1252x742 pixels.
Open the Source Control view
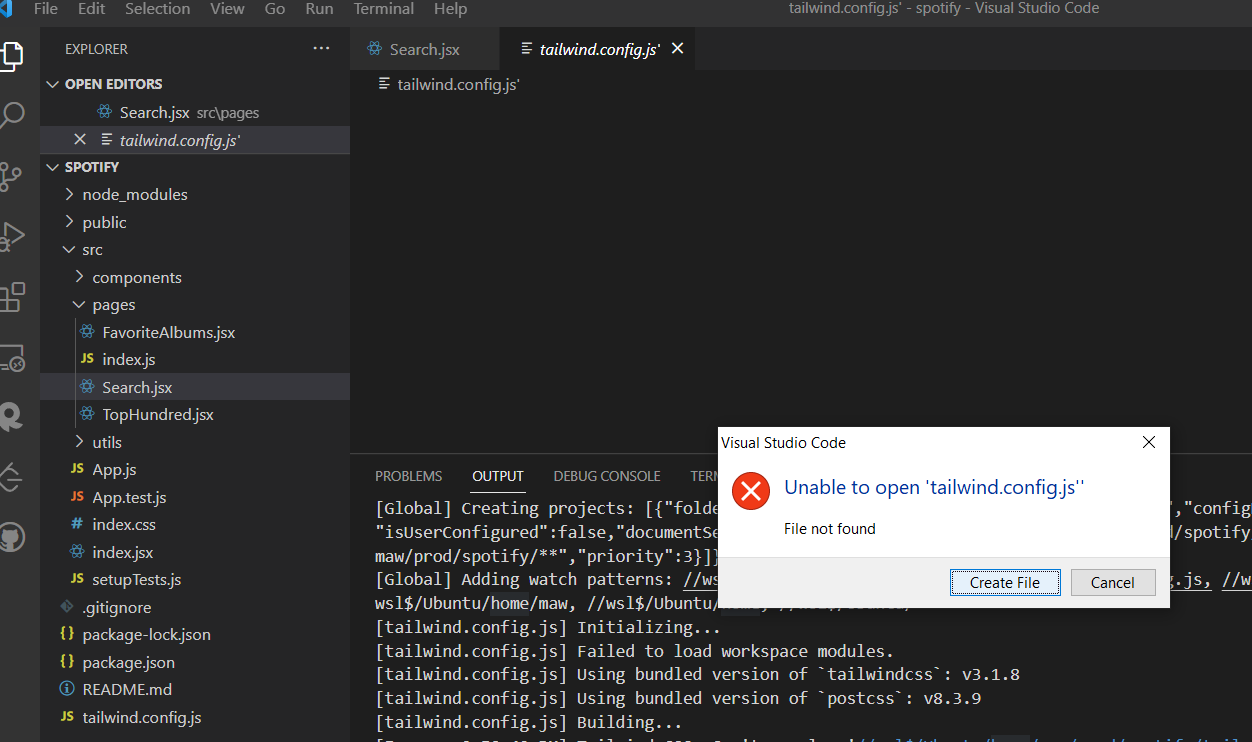[x=11, y=176]
